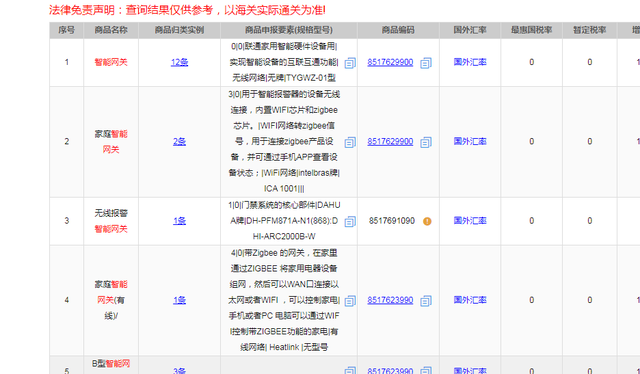Image resolution: width=640 pixels, height=374 pixels.
Task: Copy product code icon in row 5
Action: tap(426, 370)
